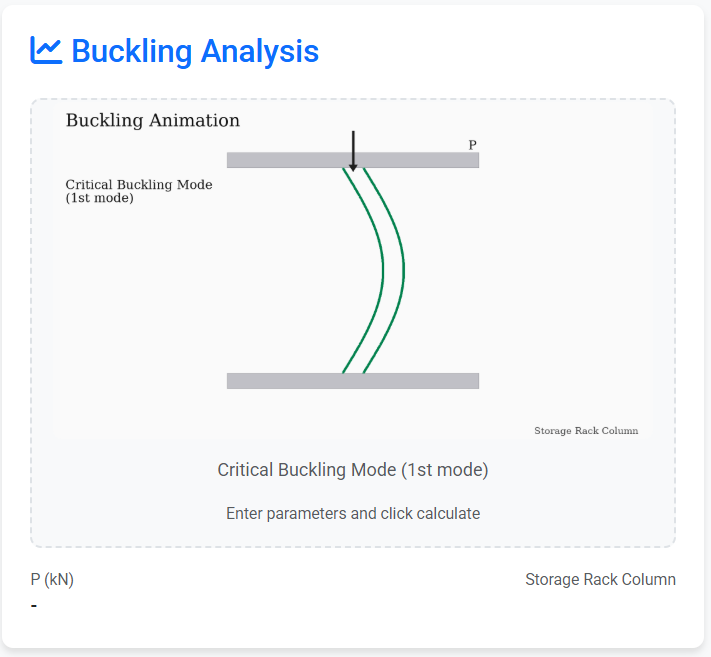Click the Buckling Animation plot title
The height and width of the screenshot is (657, 711).
[x=153, y=121]
